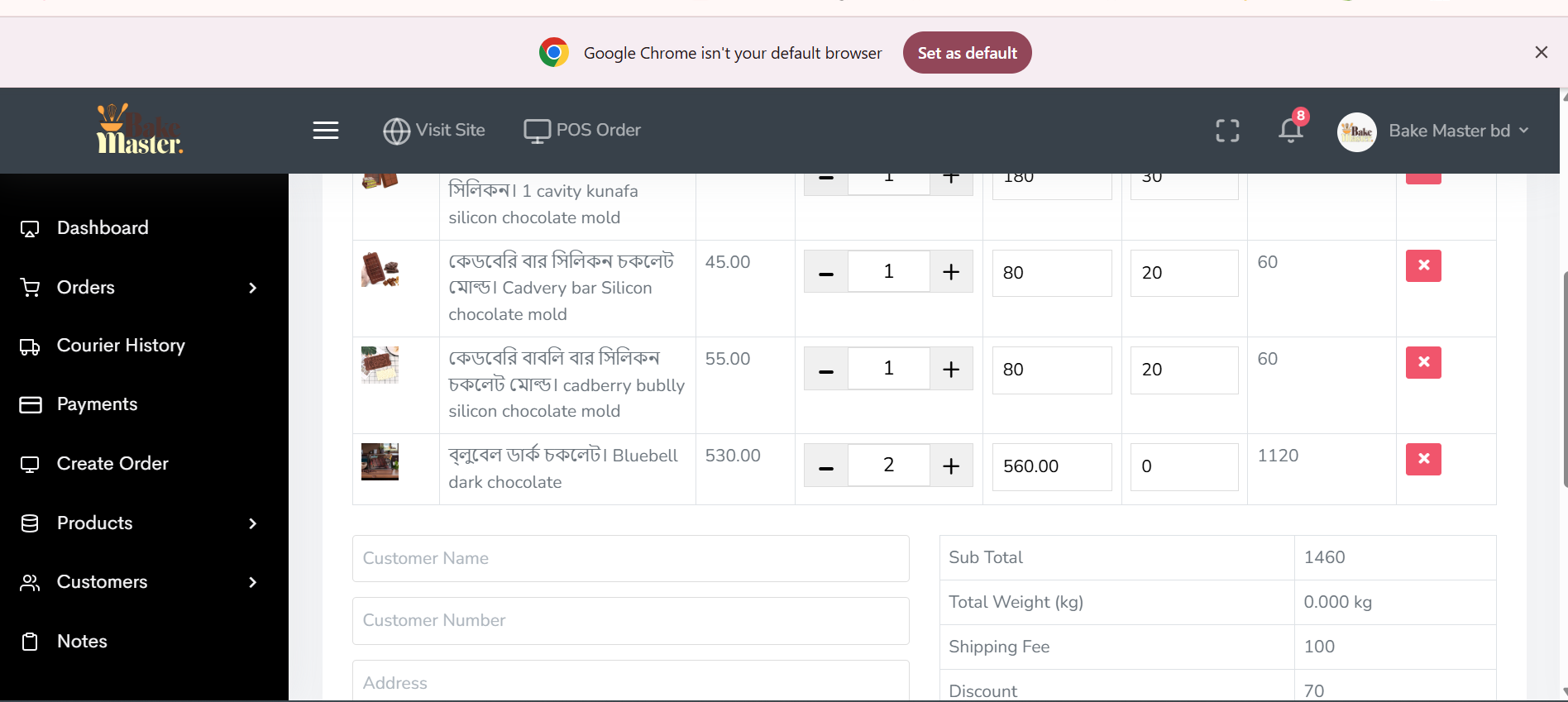This screenshot has width=1568, height=702.
Task: Increase Cadvery bar mold quantity
Action: [x=951, y=272]
